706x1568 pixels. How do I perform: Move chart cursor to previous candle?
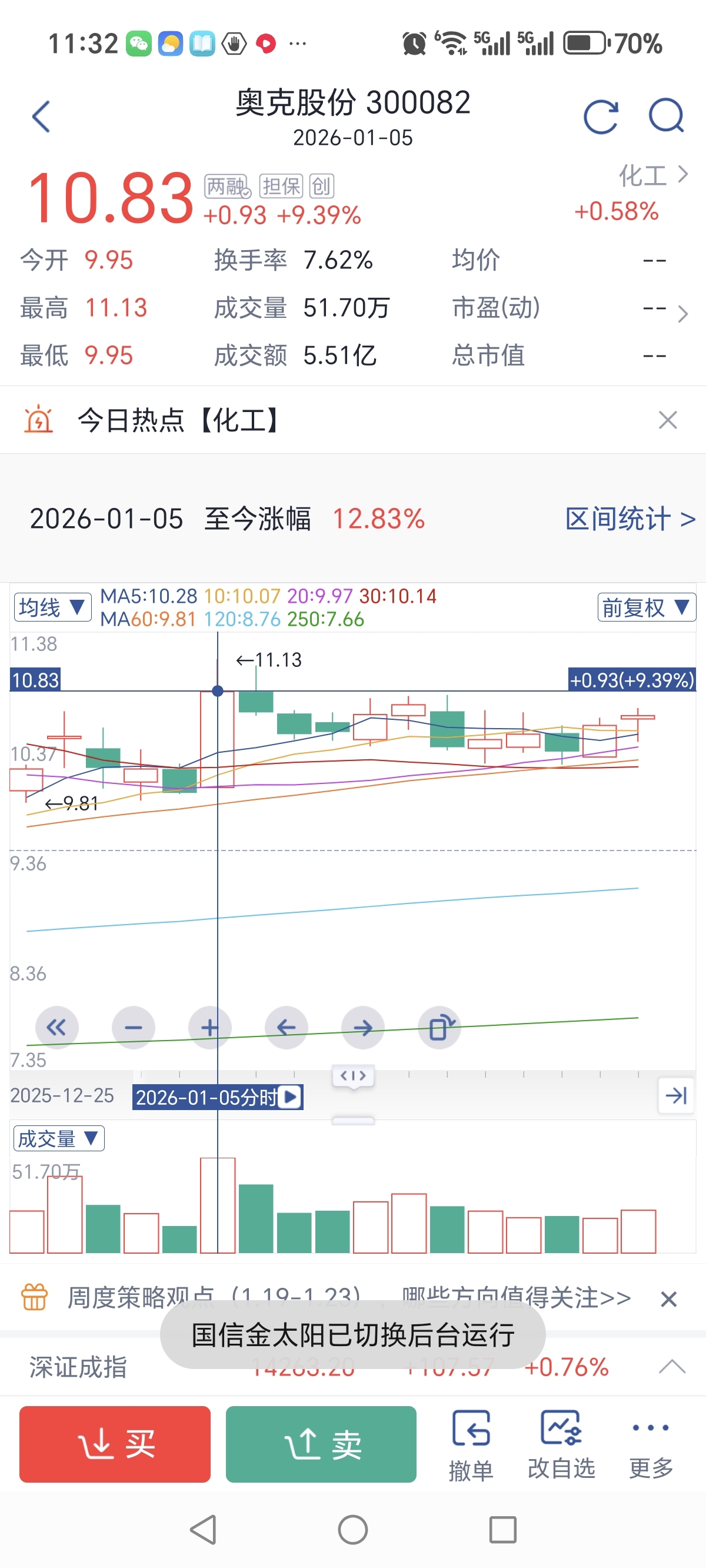tap(286, 1028)
